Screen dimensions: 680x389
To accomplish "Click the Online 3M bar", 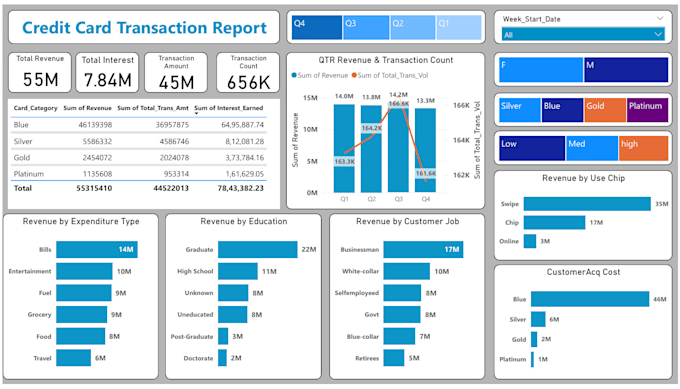I will (x=530, y=241).
